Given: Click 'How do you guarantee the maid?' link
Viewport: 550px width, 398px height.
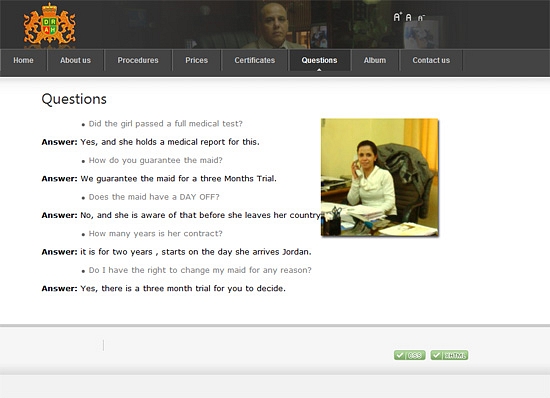Looking at the screenshot, I should click(x=156, y=160).
